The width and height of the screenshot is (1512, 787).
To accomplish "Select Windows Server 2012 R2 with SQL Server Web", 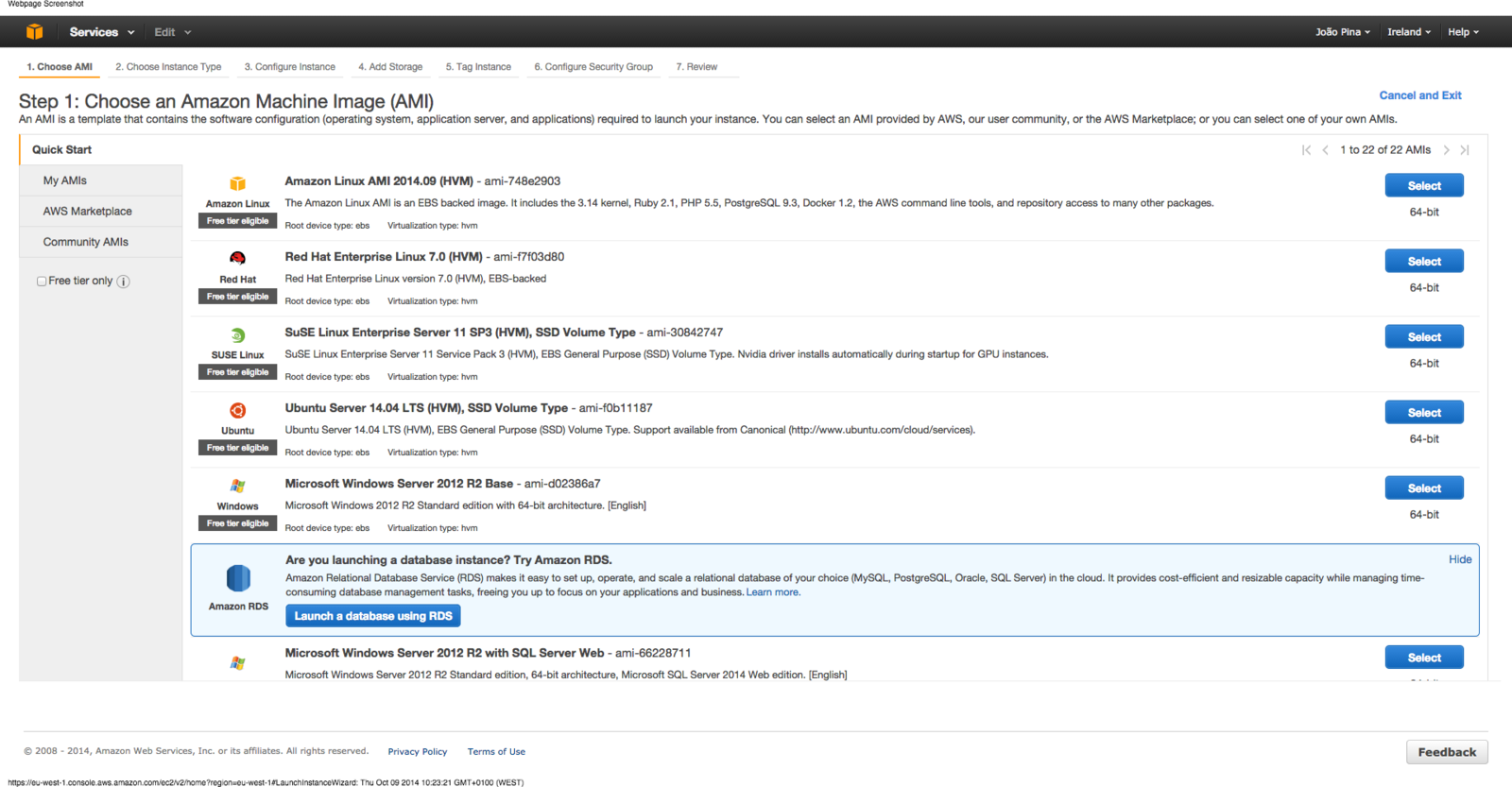I will pos(1424,658).
